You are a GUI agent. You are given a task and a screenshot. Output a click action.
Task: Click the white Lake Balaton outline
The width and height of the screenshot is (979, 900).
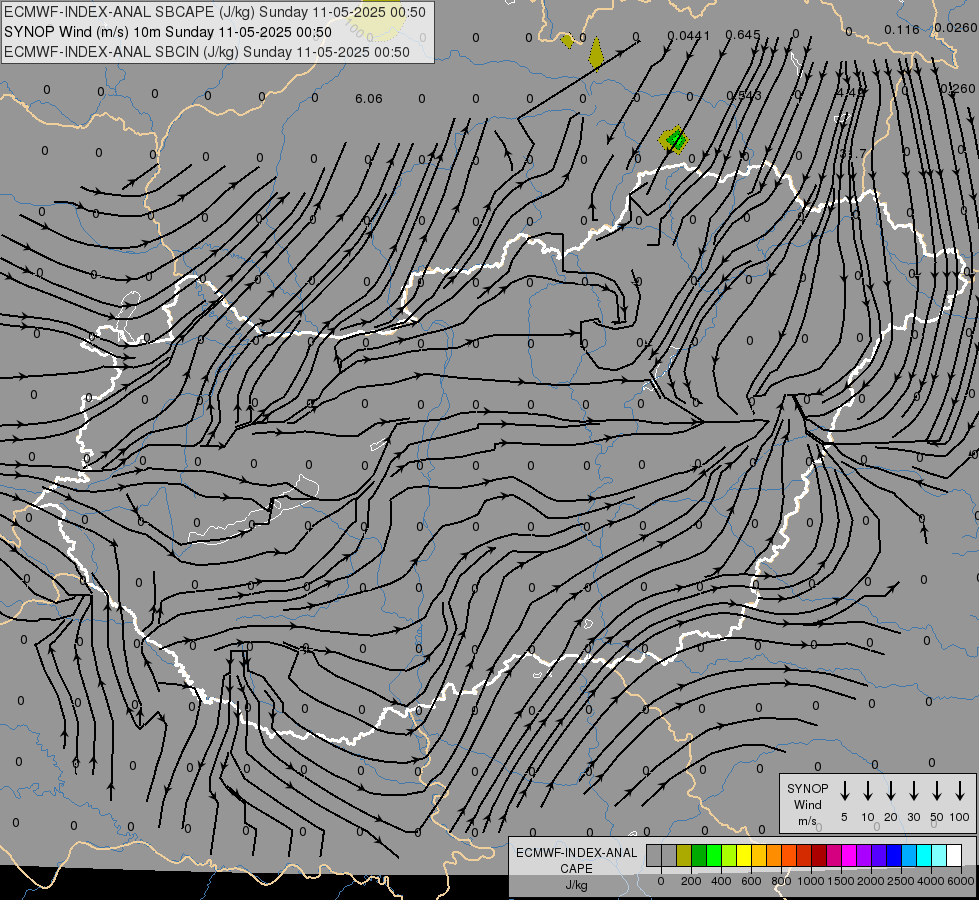click(x=253, y=512)
